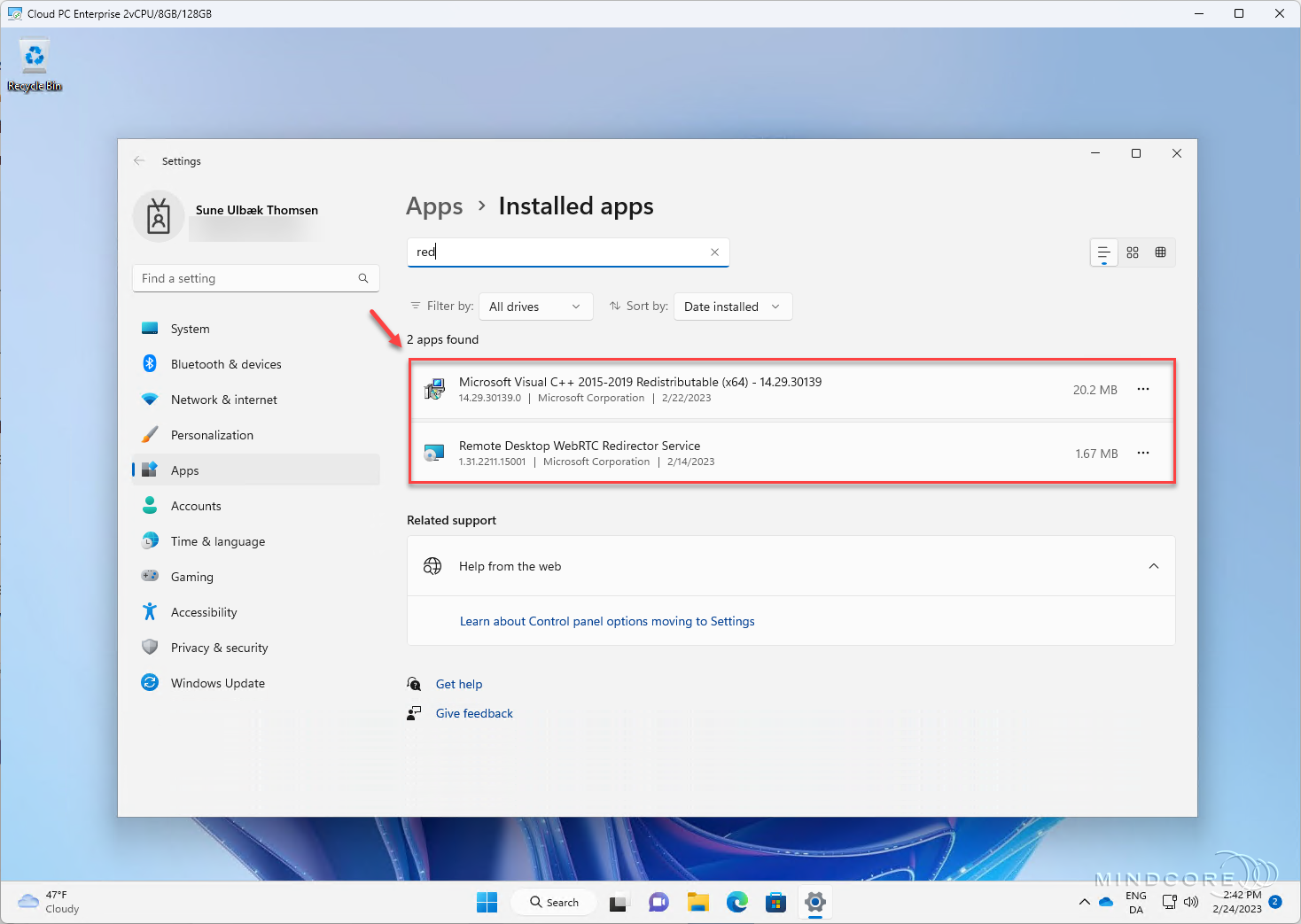1301x924 pixels.
Task: Open the All drives filter dropdown
Action: coord(535,306)
